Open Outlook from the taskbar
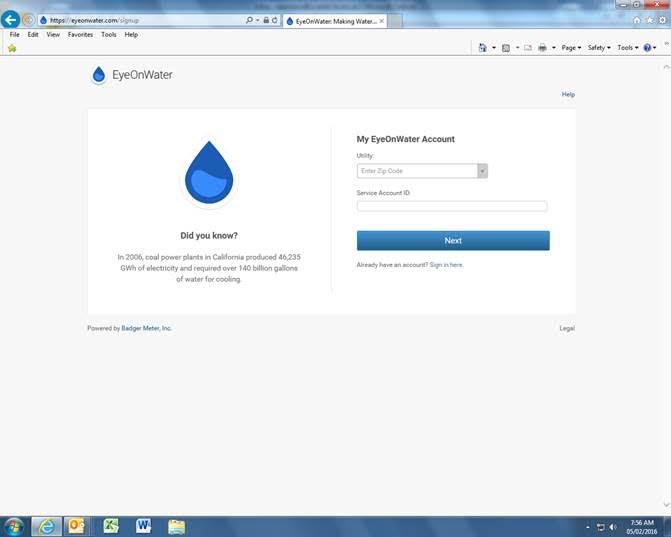 tap(77, 526)
